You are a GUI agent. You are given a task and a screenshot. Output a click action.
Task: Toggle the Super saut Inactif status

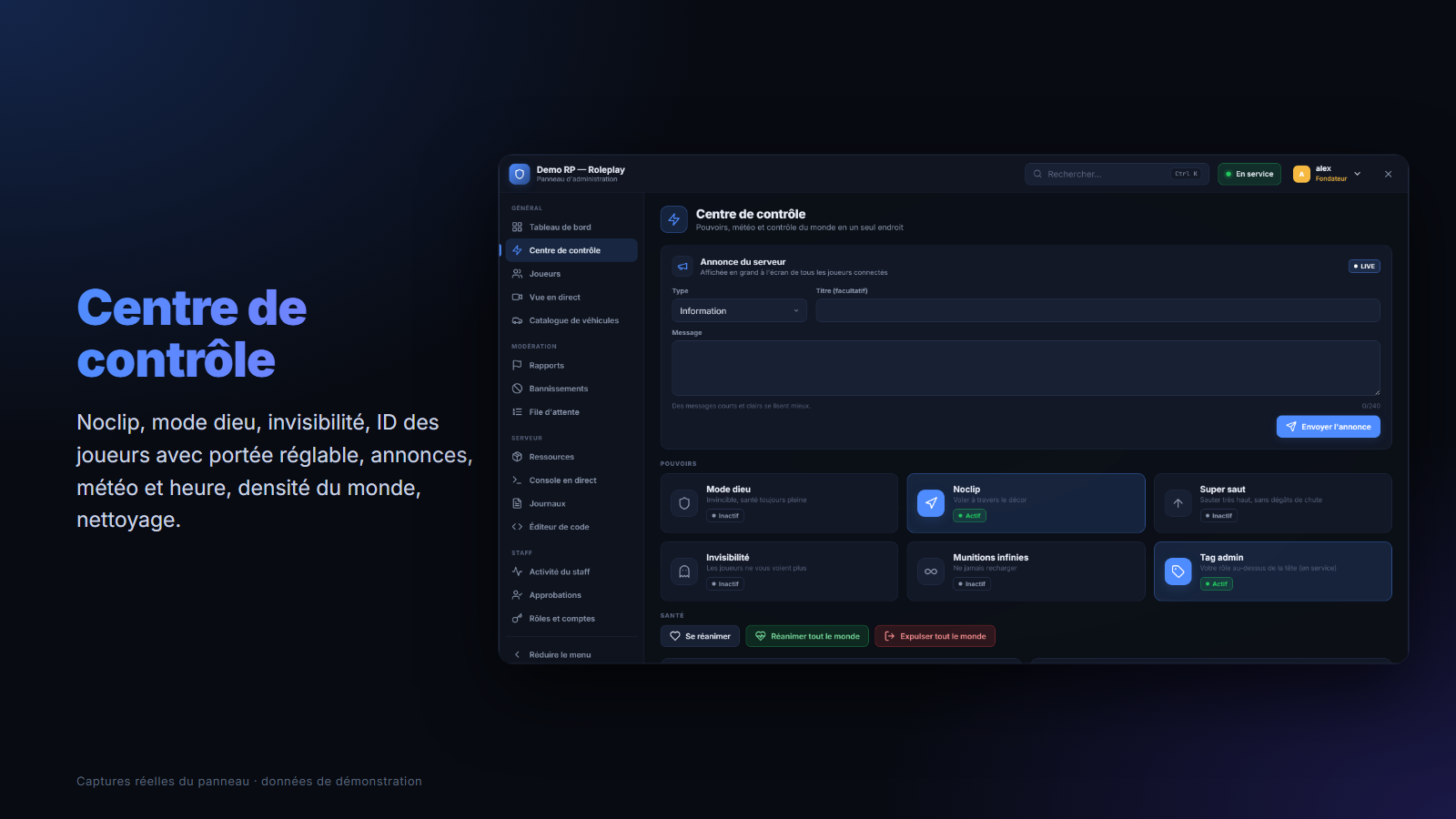[x=1218, y=516]
